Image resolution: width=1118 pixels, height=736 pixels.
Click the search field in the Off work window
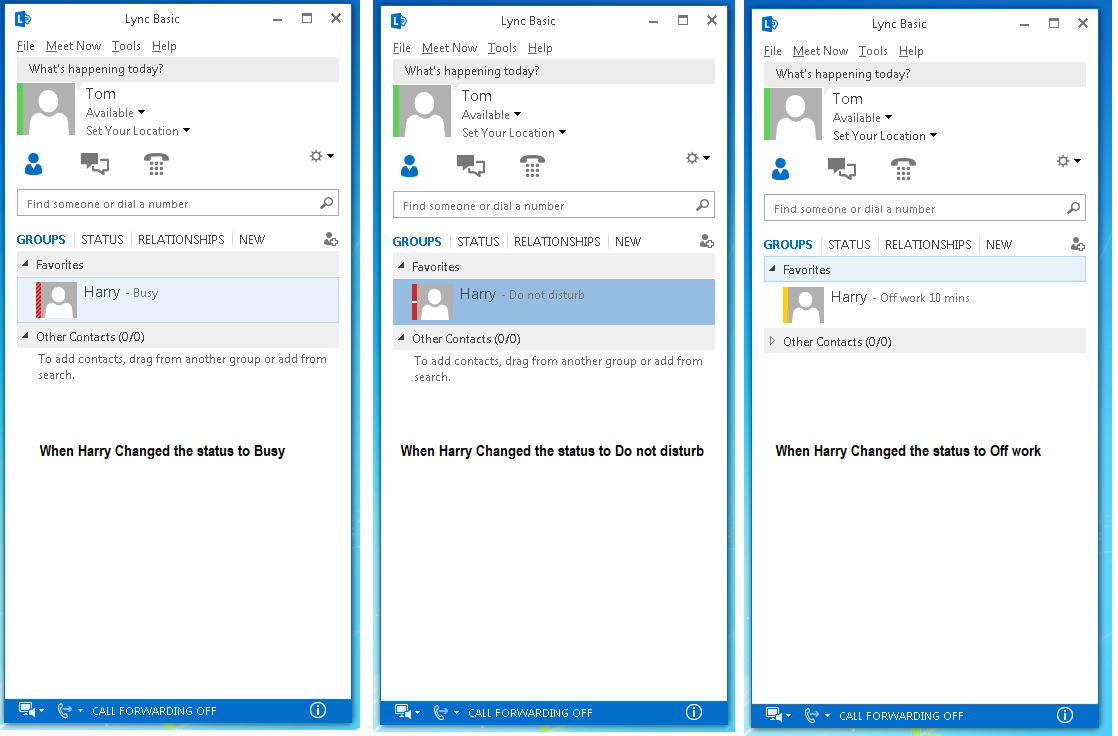[x=925, y=208]
